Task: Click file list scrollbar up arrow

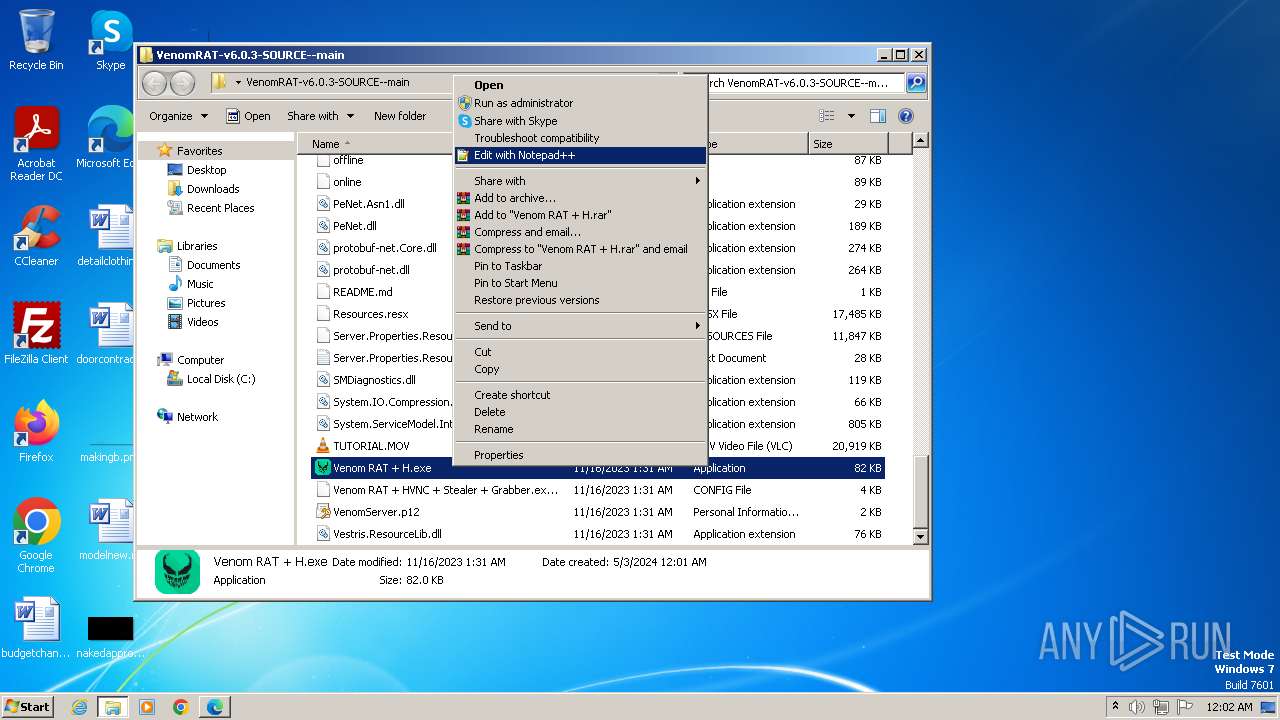Action: tap(921, 141)
